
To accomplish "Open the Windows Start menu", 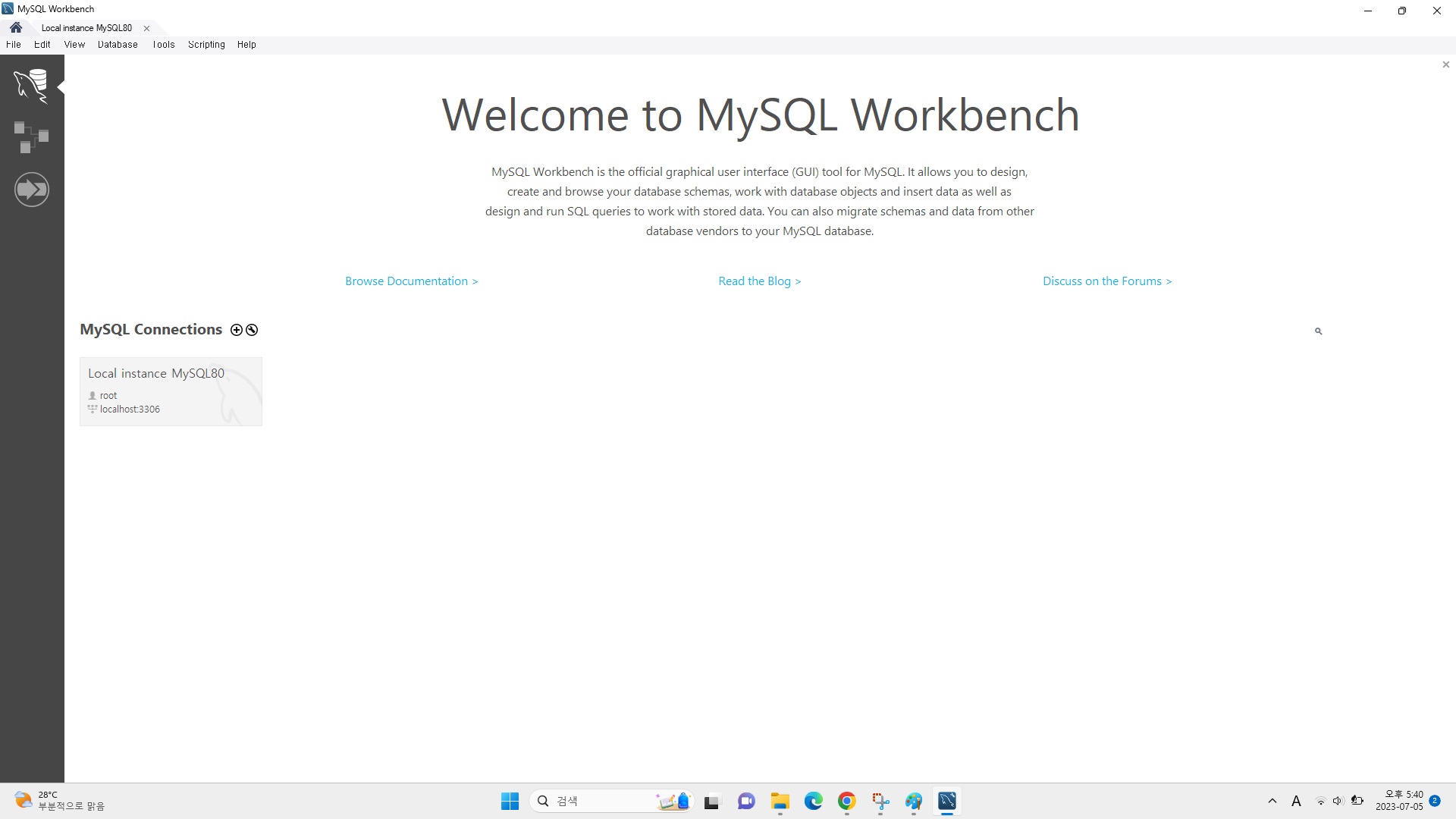I will [x=510, y=802].
